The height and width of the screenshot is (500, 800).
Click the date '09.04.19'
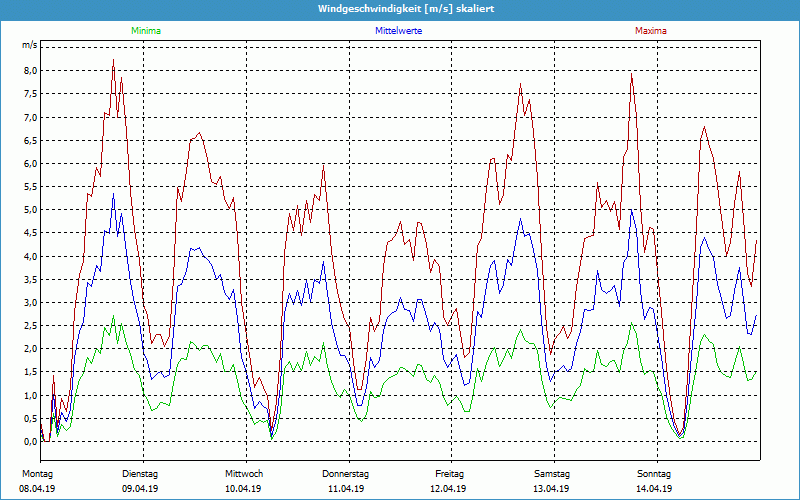click(x=140, y=489)
